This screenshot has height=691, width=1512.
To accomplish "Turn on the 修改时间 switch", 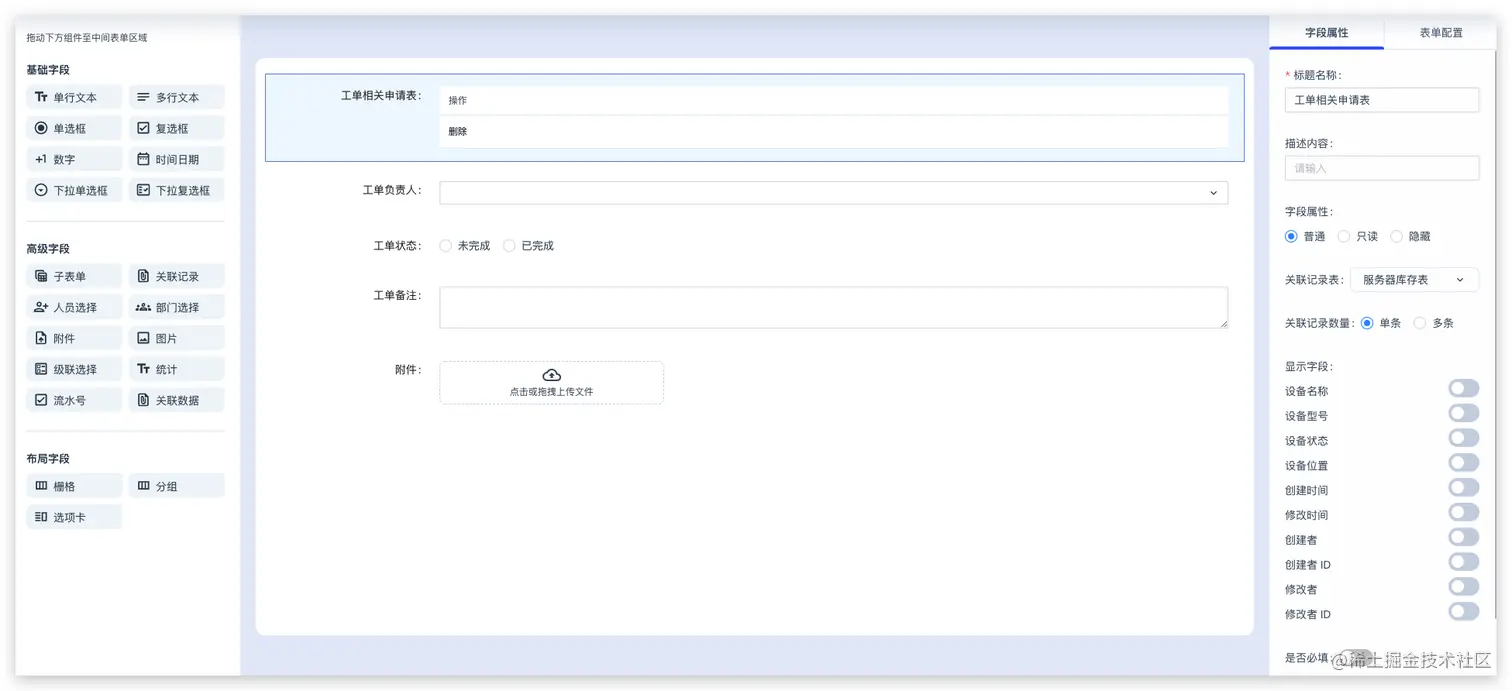I will click(x=1463, y=512).
